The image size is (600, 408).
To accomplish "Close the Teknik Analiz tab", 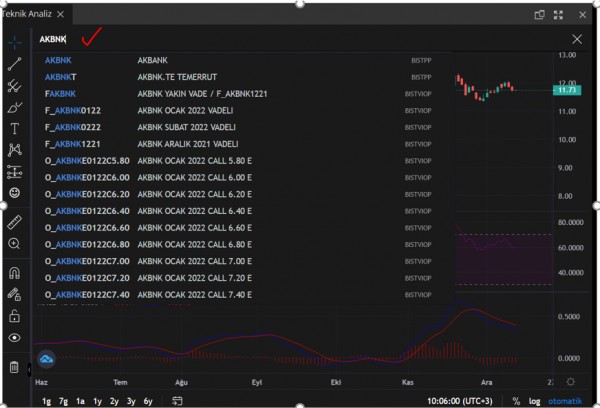I will click(60, 14).
